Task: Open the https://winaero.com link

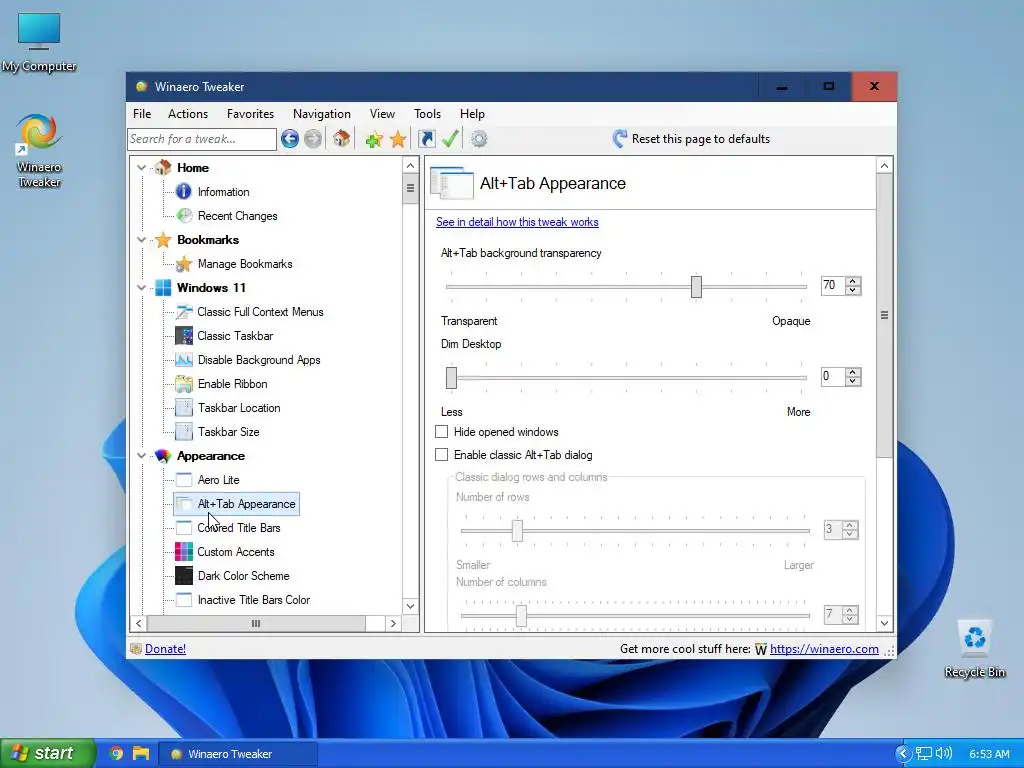Action: coord(824,648)
